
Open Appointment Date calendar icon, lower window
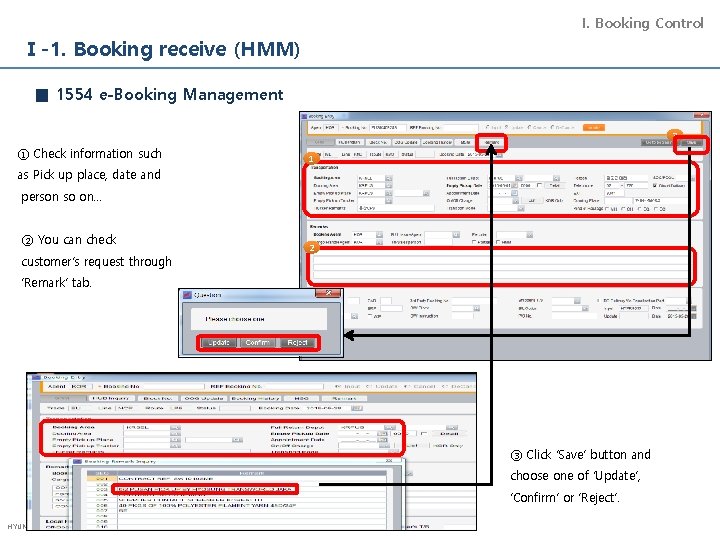click(x=382, y=439)
